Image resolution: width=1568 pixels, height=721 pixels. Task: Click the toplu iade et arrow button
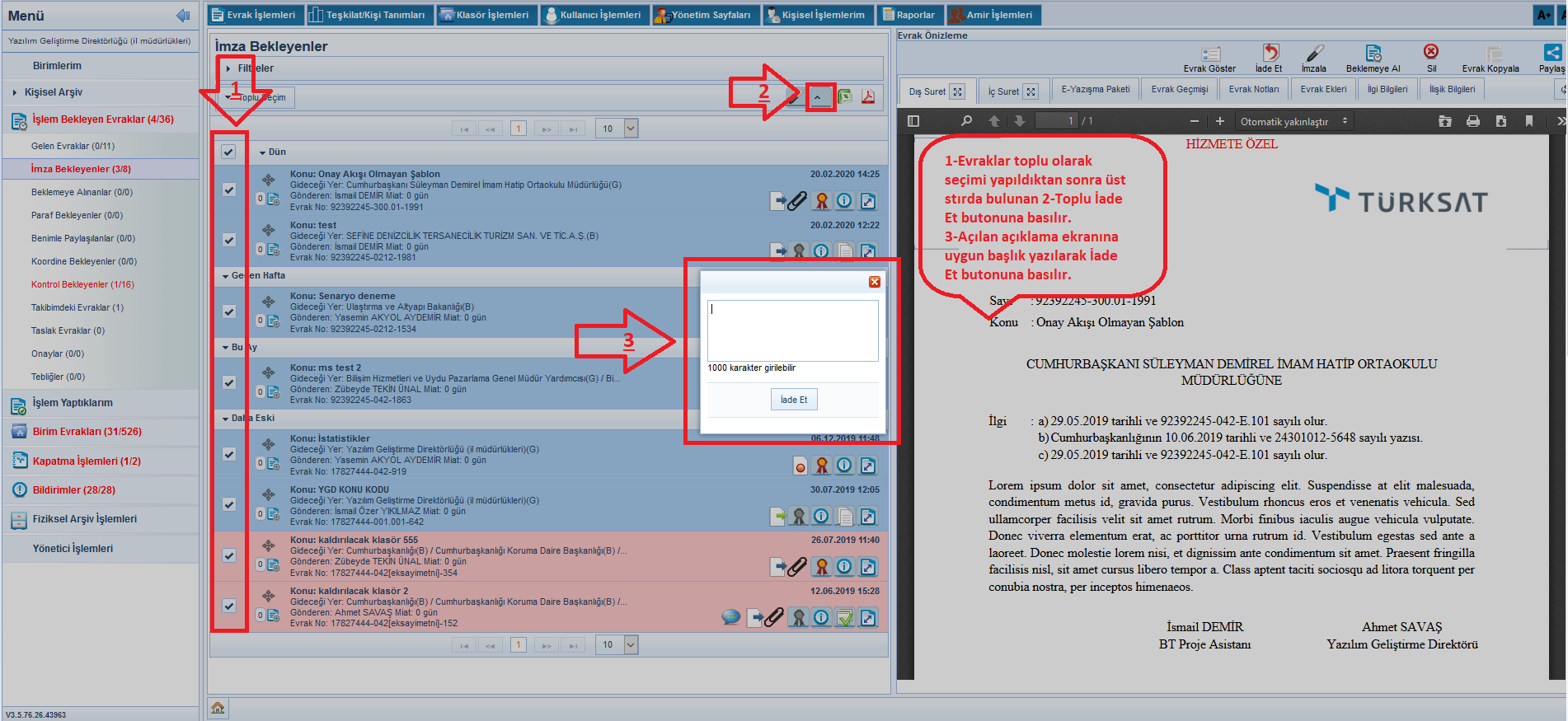point(820,97)
